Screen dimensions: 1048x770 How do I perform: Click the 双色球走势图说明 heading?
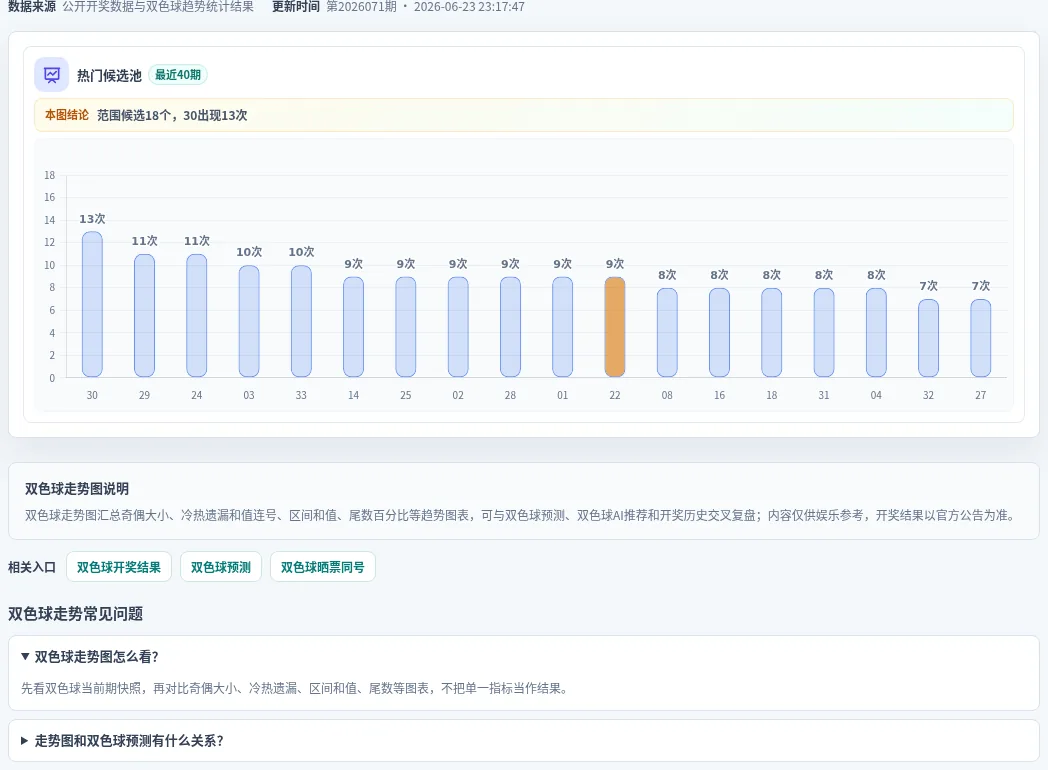tap(77, 489)
